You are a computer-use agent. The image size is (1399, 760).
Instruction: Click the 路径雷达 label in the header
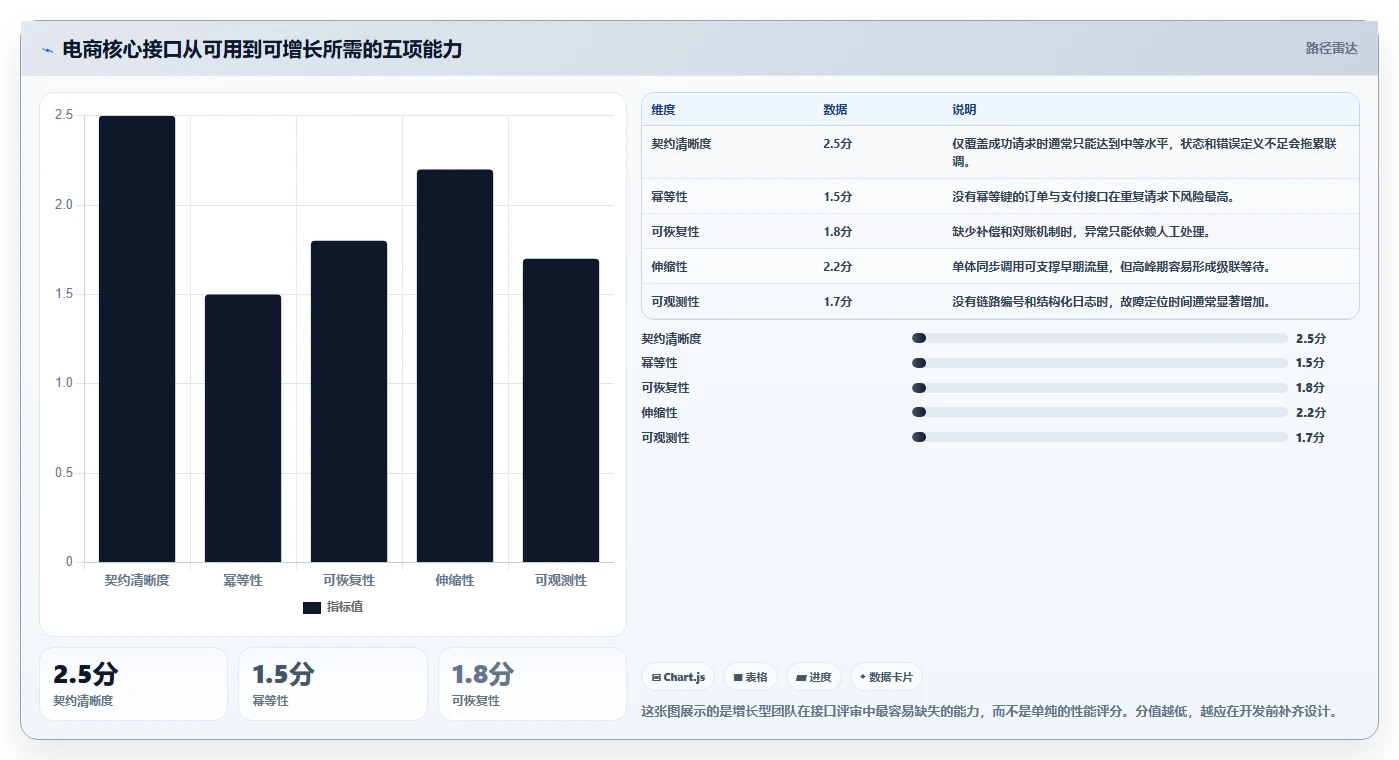point(1331,48)
